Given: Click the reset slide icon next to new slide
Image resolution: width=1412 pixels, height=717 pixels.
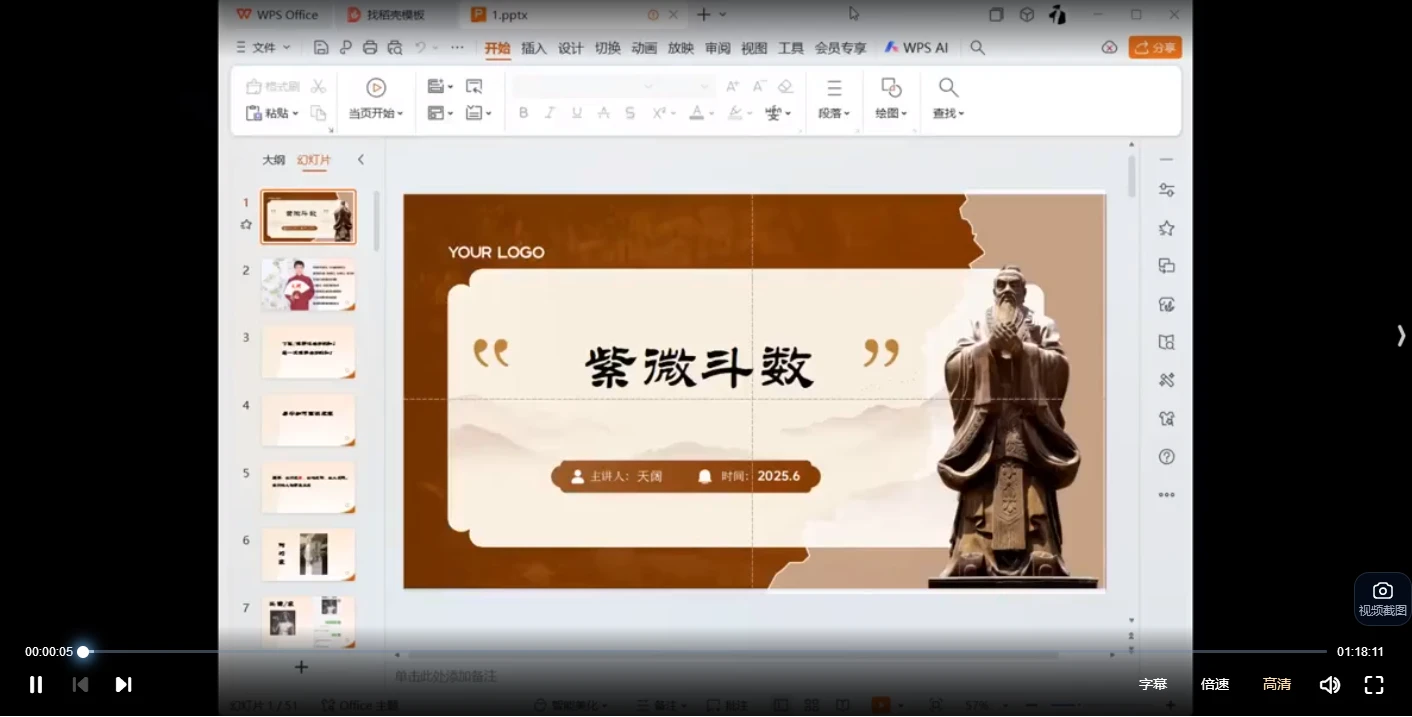Looking at the screenshot, I should click(474, 87).
